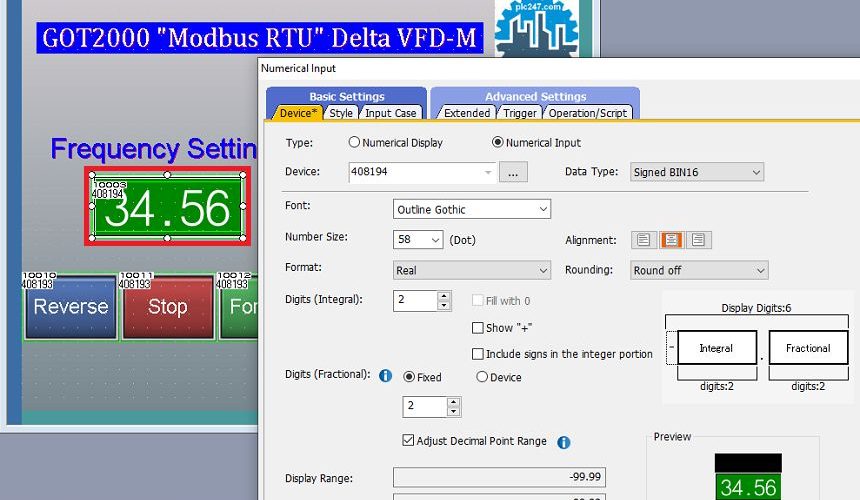Viewport: 860px width, 500px height.
Task: Switch to the Style tab
Action: point(341,113)
